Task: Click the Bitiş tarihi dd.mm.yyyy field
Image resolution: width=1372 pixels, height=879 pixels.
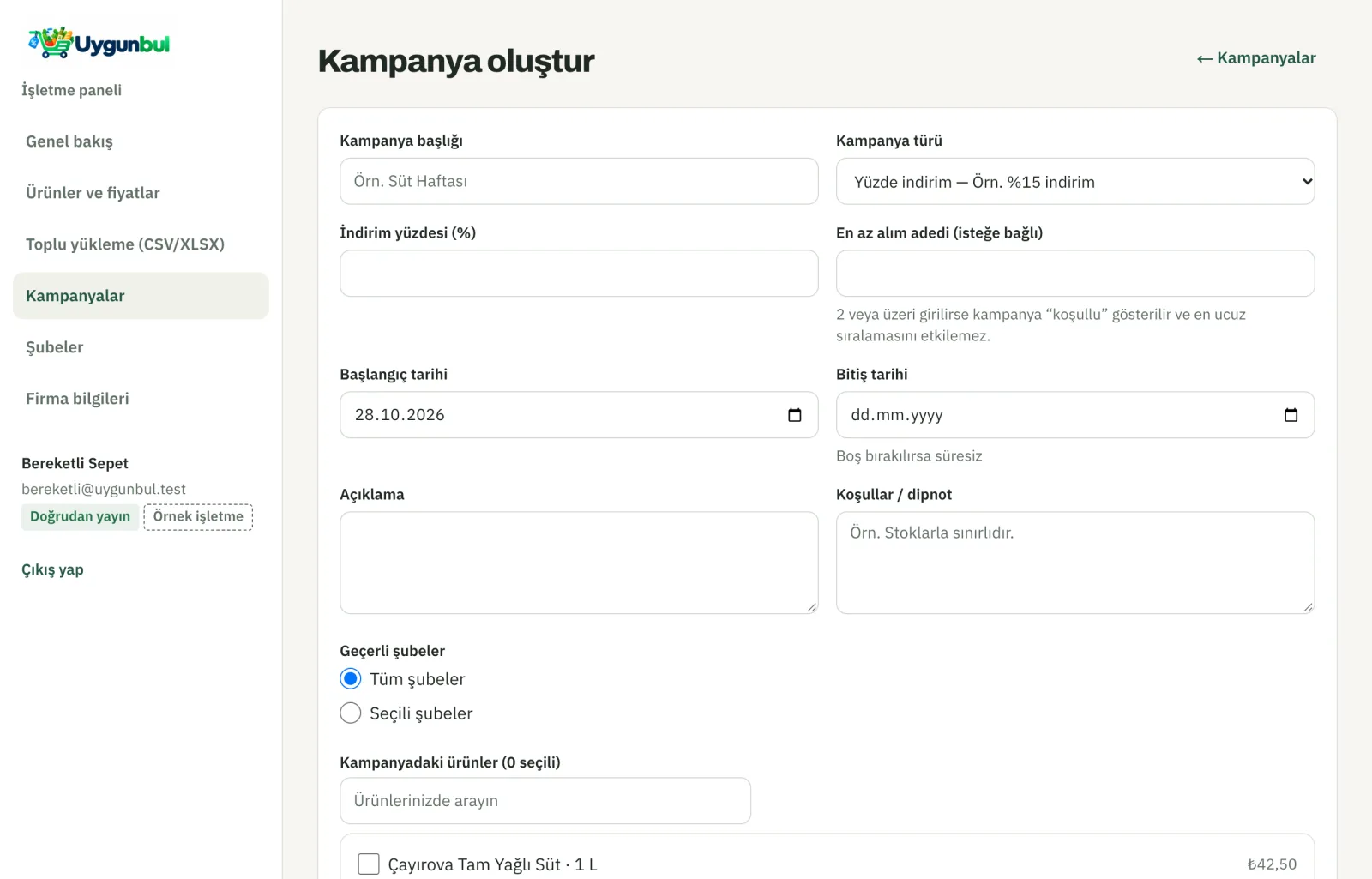Action: click(1075, 415)
